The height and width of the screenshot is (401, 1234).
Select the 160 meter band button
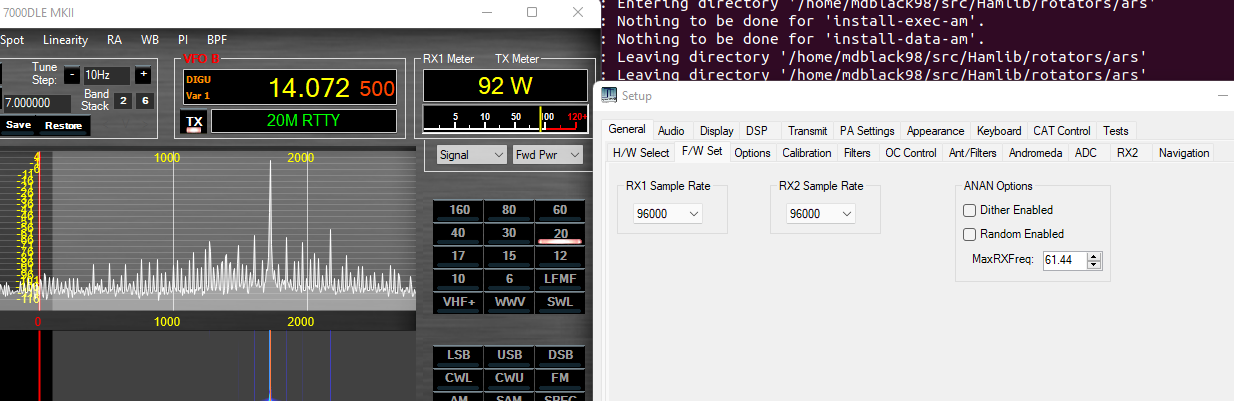pyautogui.click(x=458, y=210)
